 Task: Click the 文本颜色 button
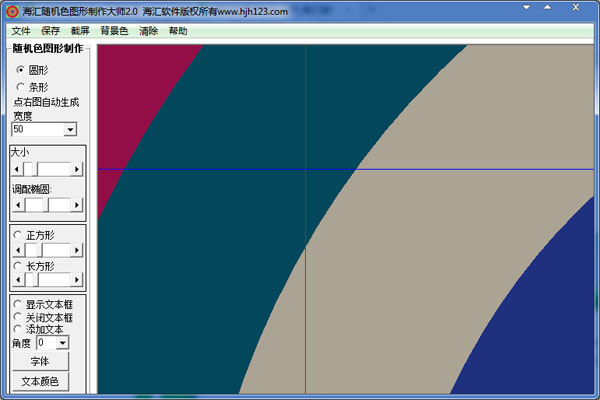(40, 382)
